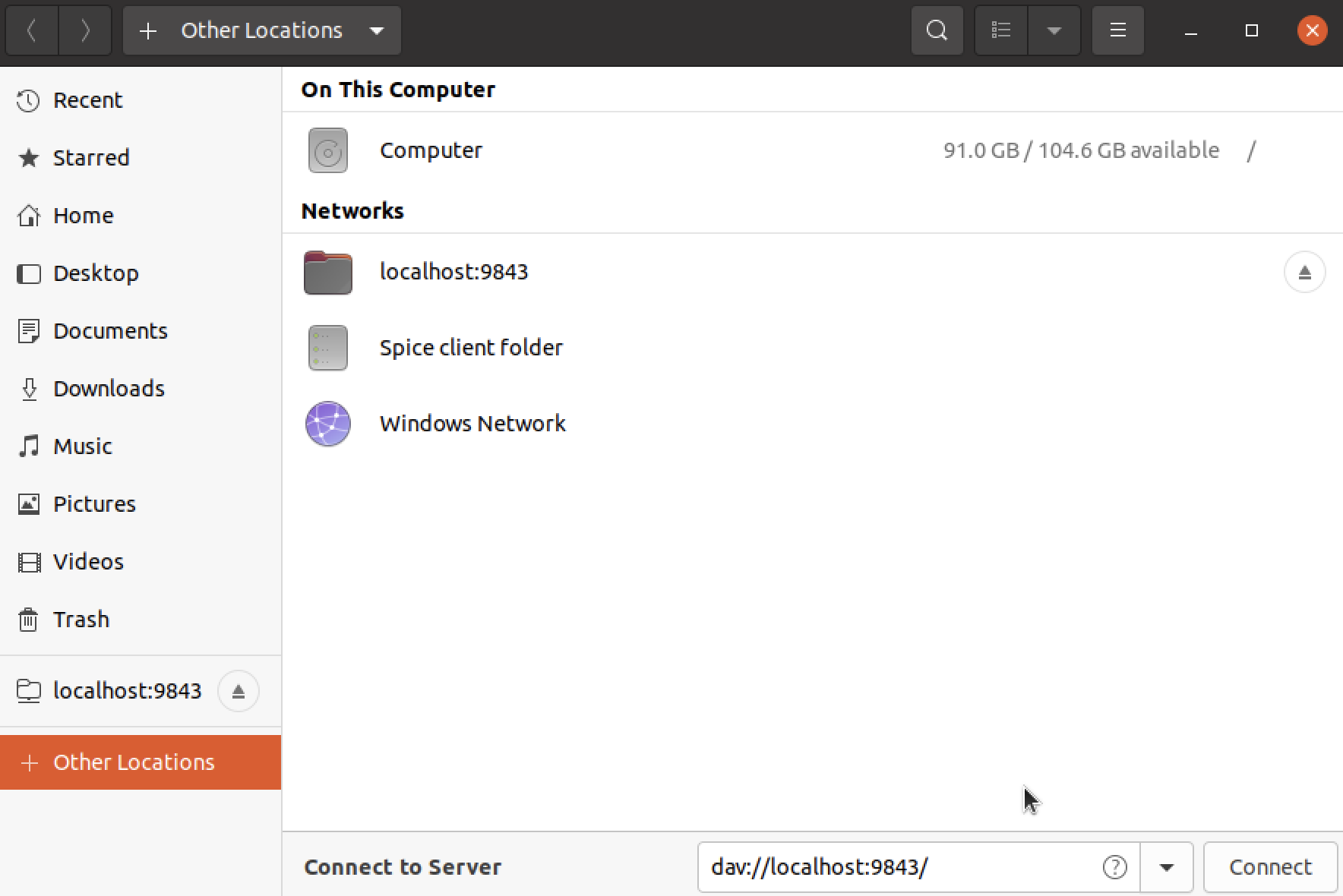This screenshot has height=896, width=1343.
Task: Go forward with the right arrow button
Action: [85, 30]
